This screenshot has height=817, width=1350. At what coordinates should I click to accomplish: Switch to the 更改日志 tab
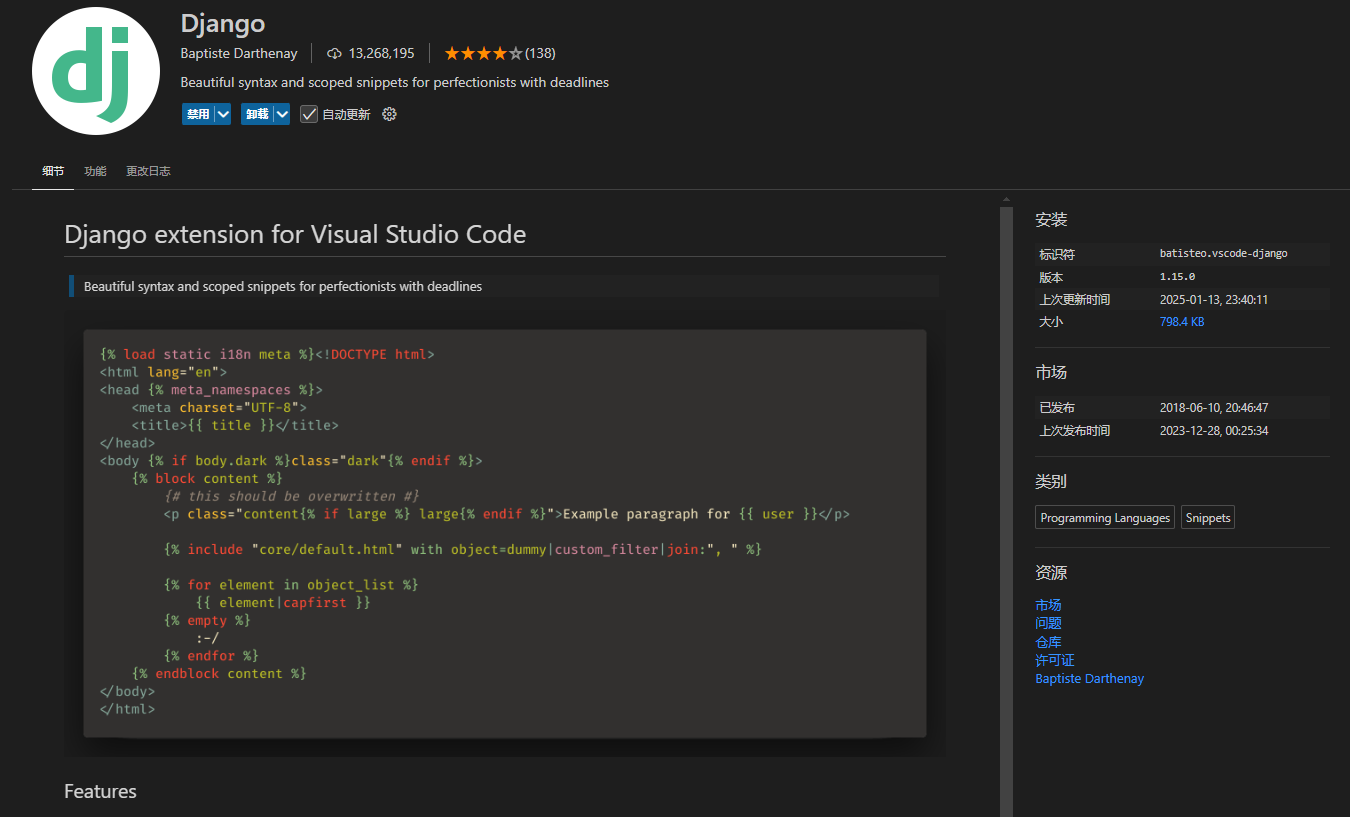(148, 171)
